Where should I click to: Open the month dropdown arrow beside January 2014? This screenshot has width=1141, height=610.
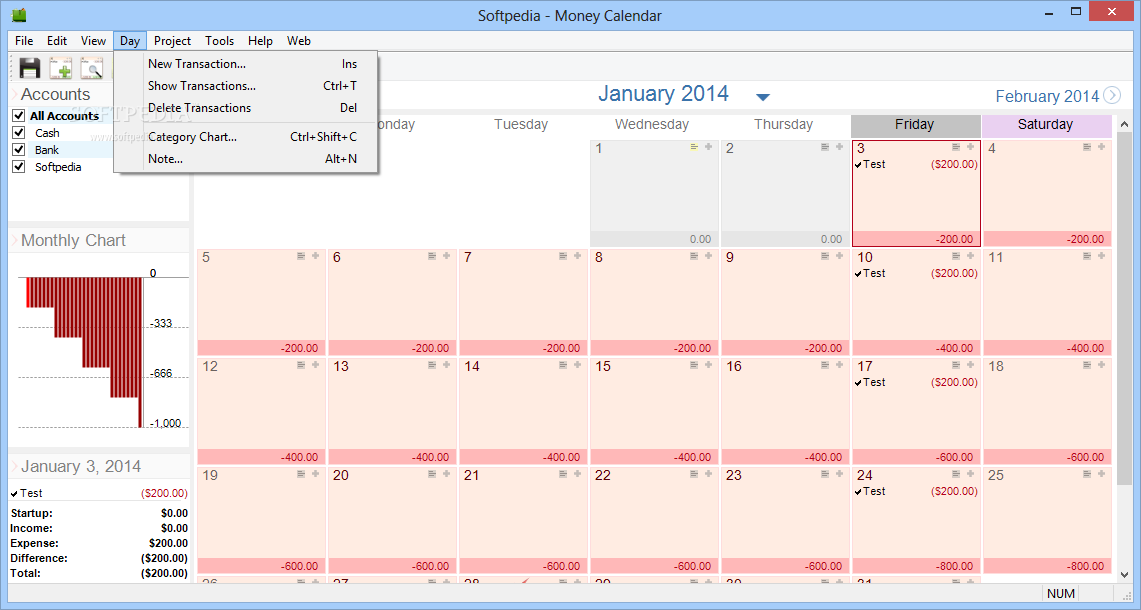(763, 97)
